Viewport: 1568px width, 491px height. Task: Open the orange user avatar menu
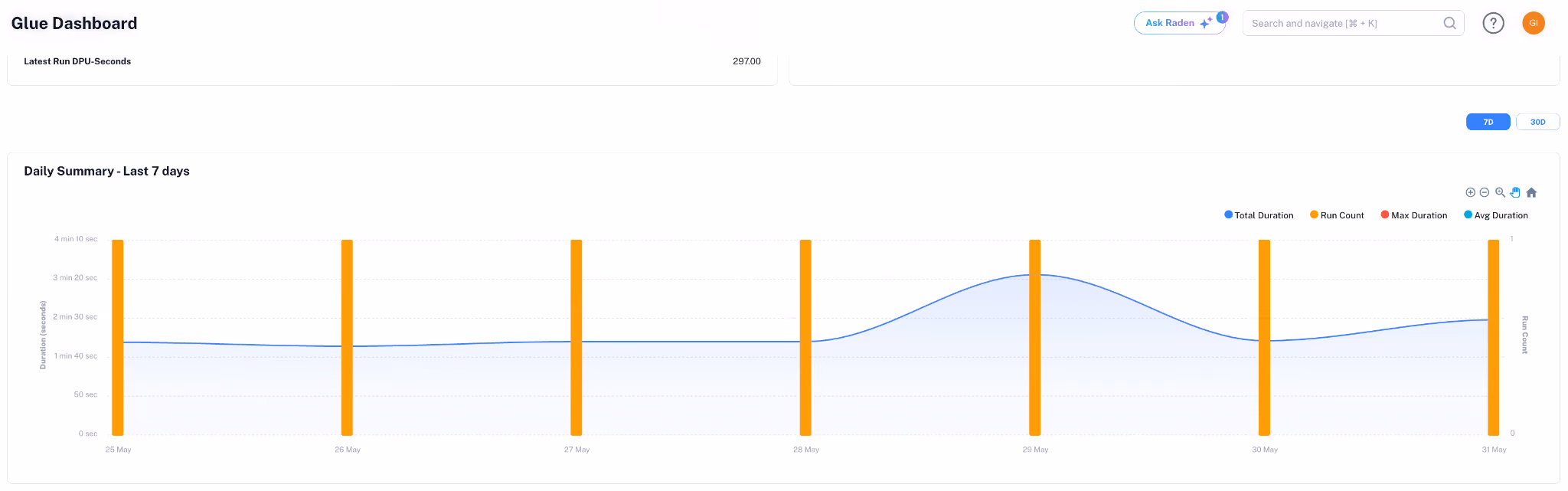tap(1534, 23)
